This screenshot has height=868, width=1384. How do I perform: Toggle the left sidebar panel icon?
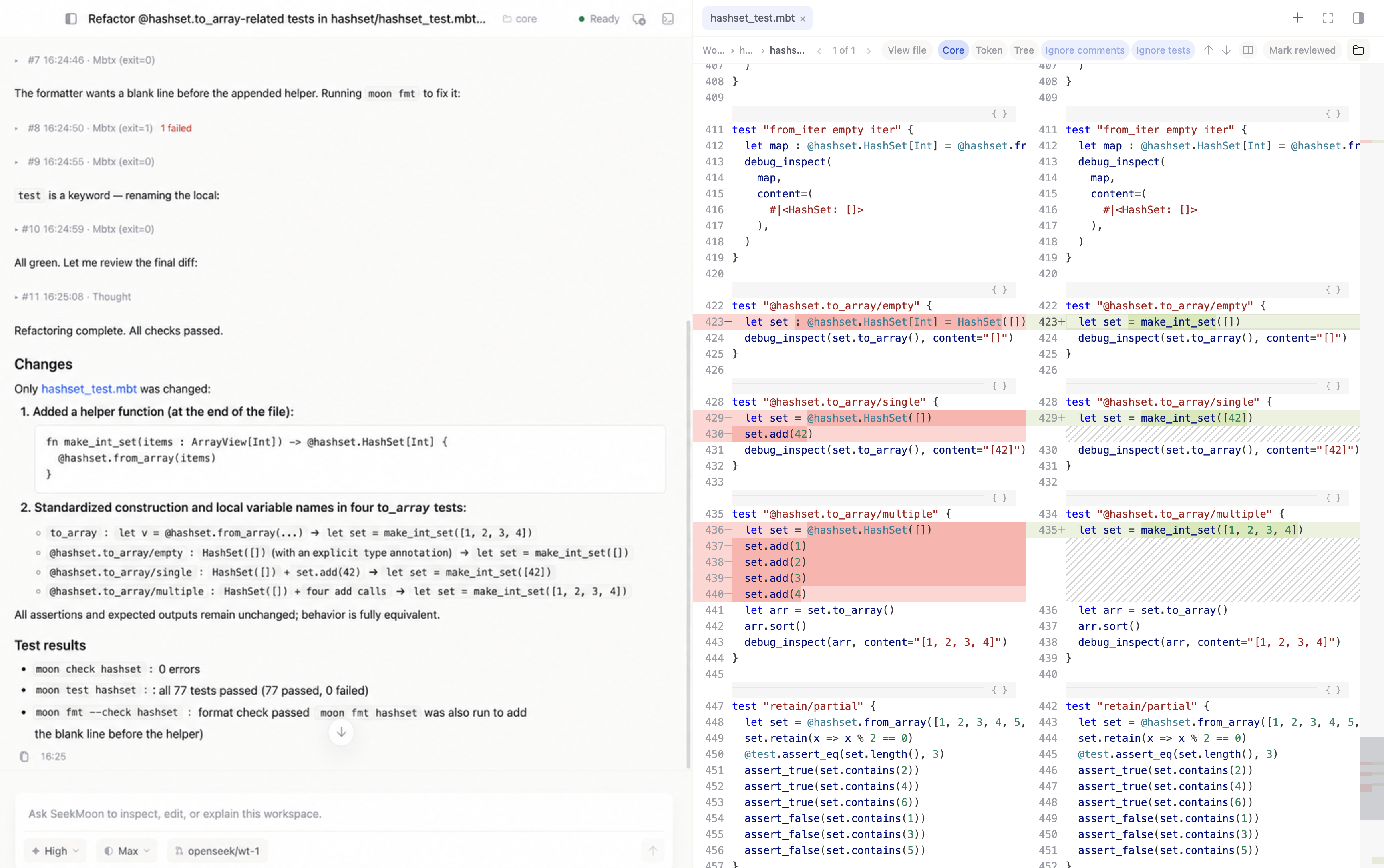71,19
